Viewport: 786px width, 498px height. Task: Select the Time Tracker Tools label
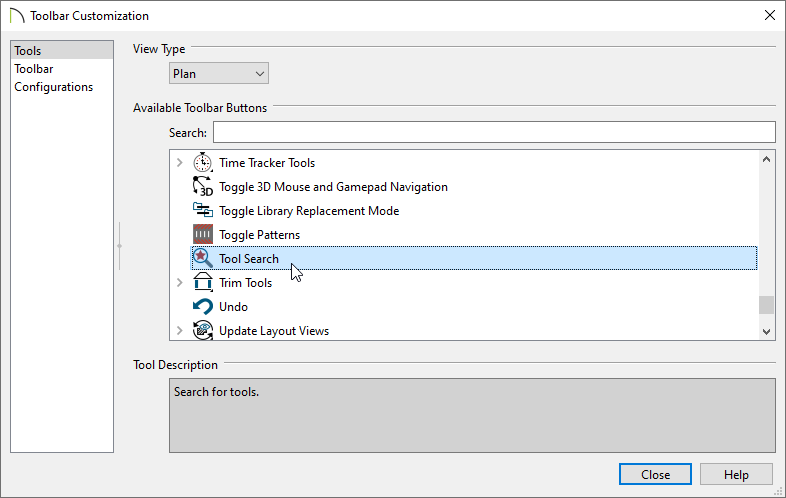[x=267, y=162]
